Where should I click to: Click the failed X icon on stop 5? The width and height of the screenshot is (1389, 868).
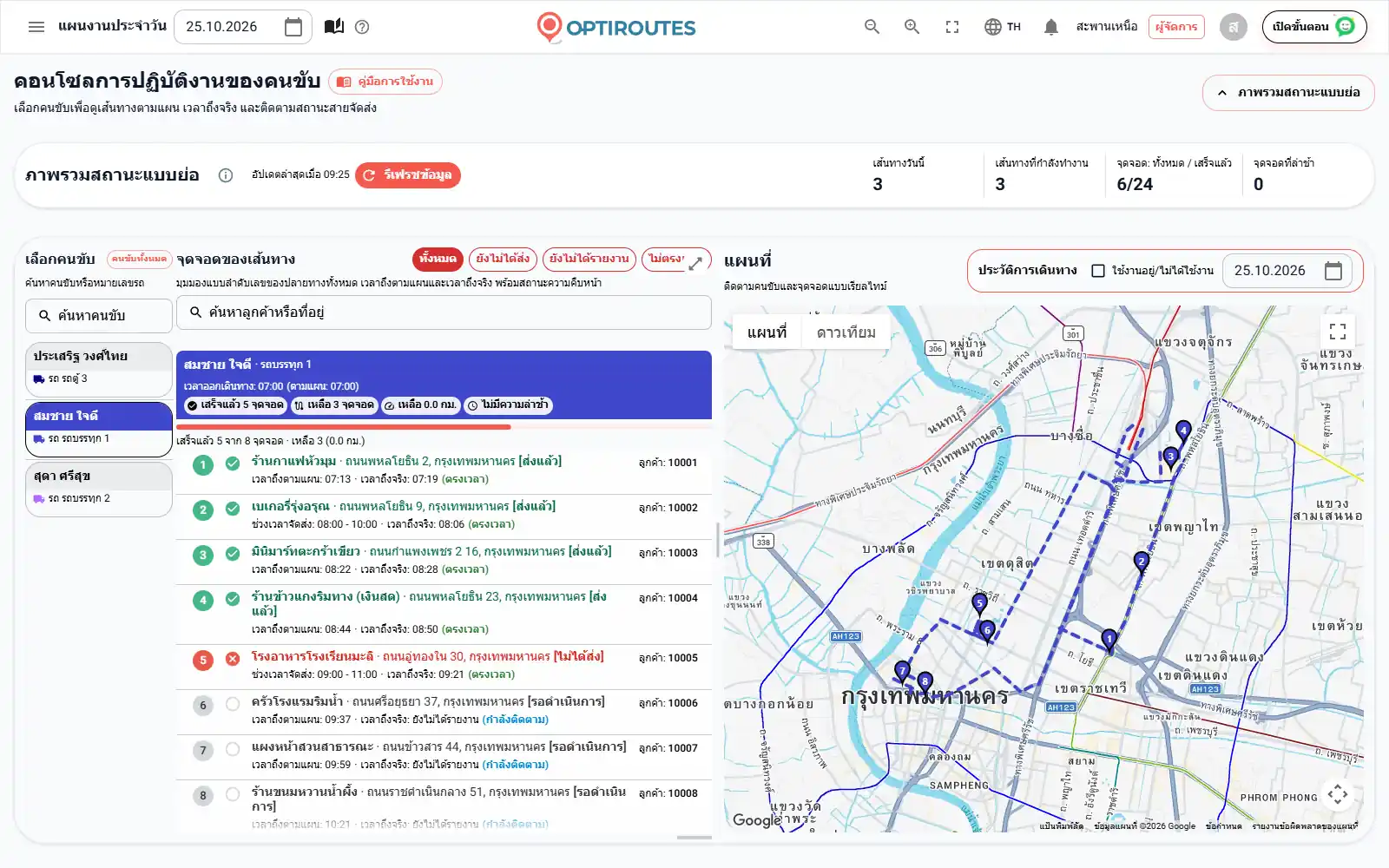[x=233, y=659]
